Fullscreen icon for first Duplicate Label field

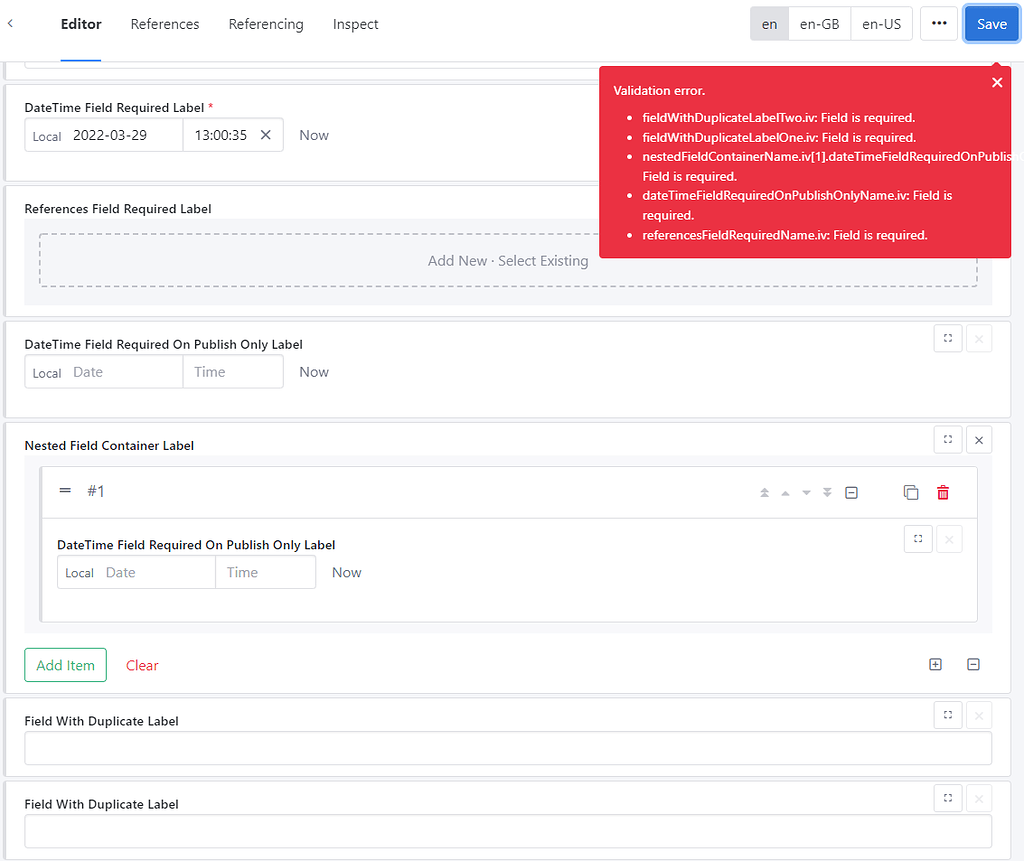point(947,715)
